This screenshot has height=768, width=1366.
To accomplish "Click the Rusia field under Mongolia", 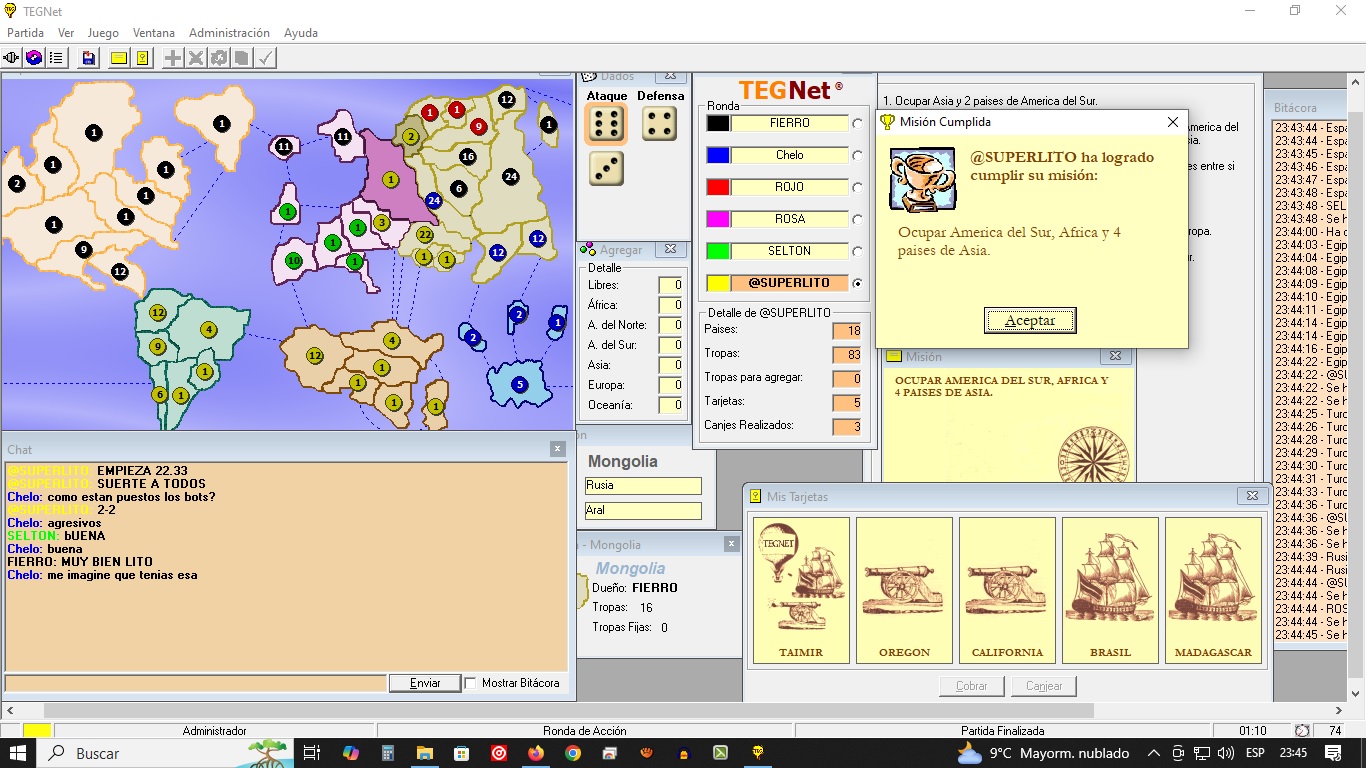I will 643,485.
